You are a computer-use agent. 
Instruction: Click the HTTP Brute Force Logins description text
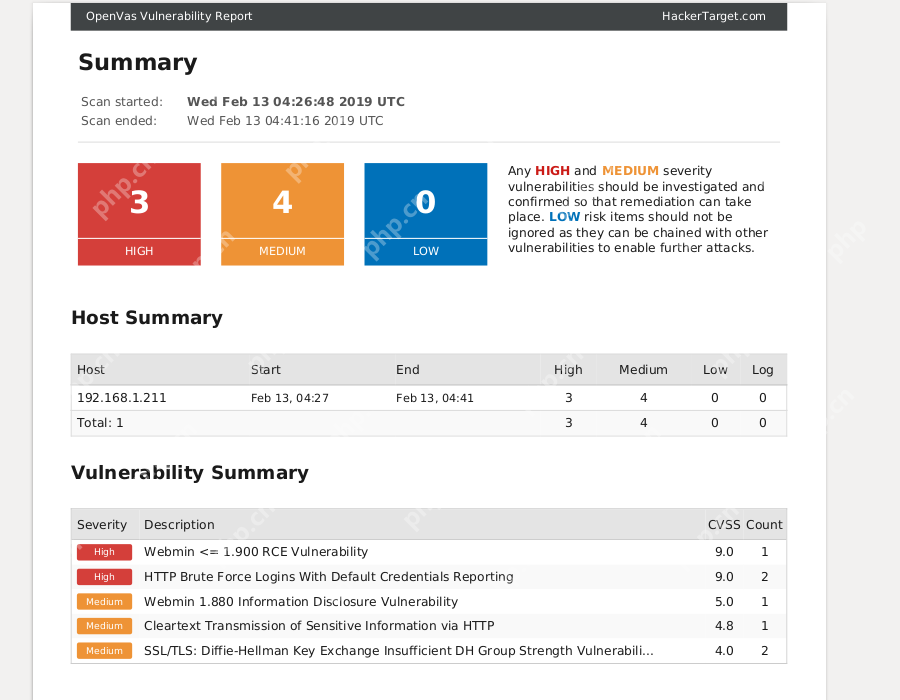pos(328,577)
